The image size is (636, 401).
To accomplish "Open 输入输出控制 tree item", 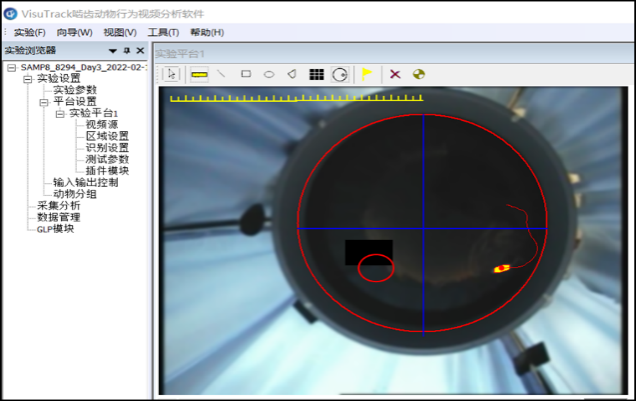I will click(86, 182).
